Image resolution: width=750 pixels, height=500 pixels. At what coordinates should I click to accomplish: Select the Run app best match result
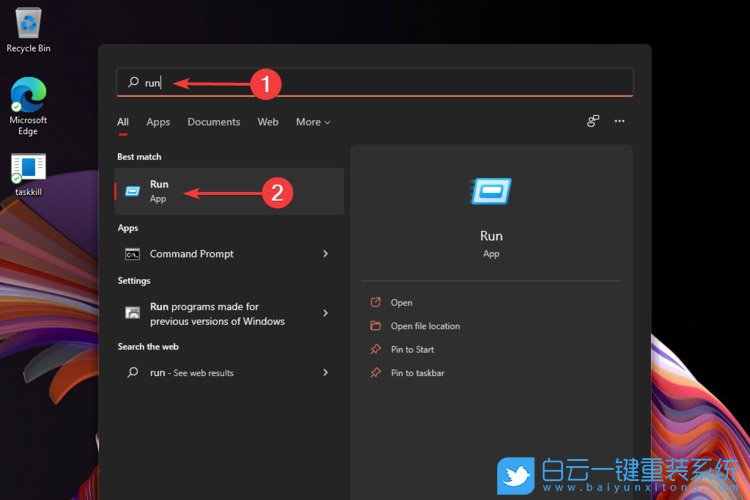pyautogui.click(x=229, y=191)
